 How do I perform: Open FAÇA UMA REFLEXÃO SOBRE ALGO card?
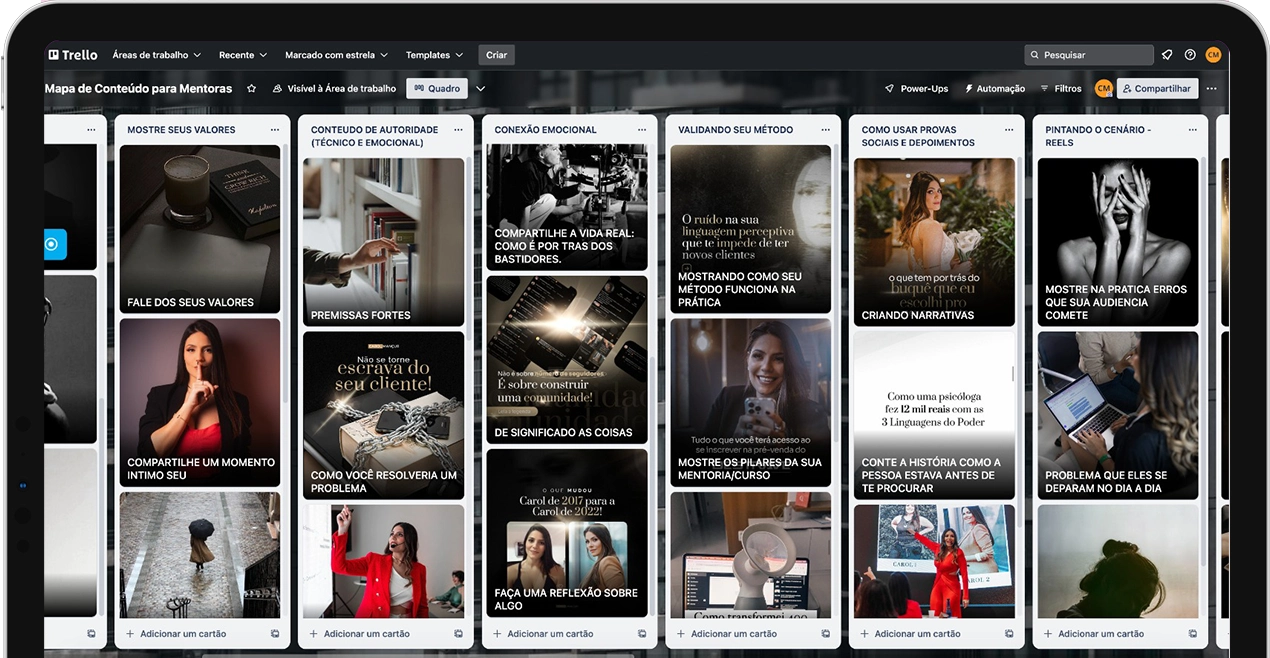point(567,533)
